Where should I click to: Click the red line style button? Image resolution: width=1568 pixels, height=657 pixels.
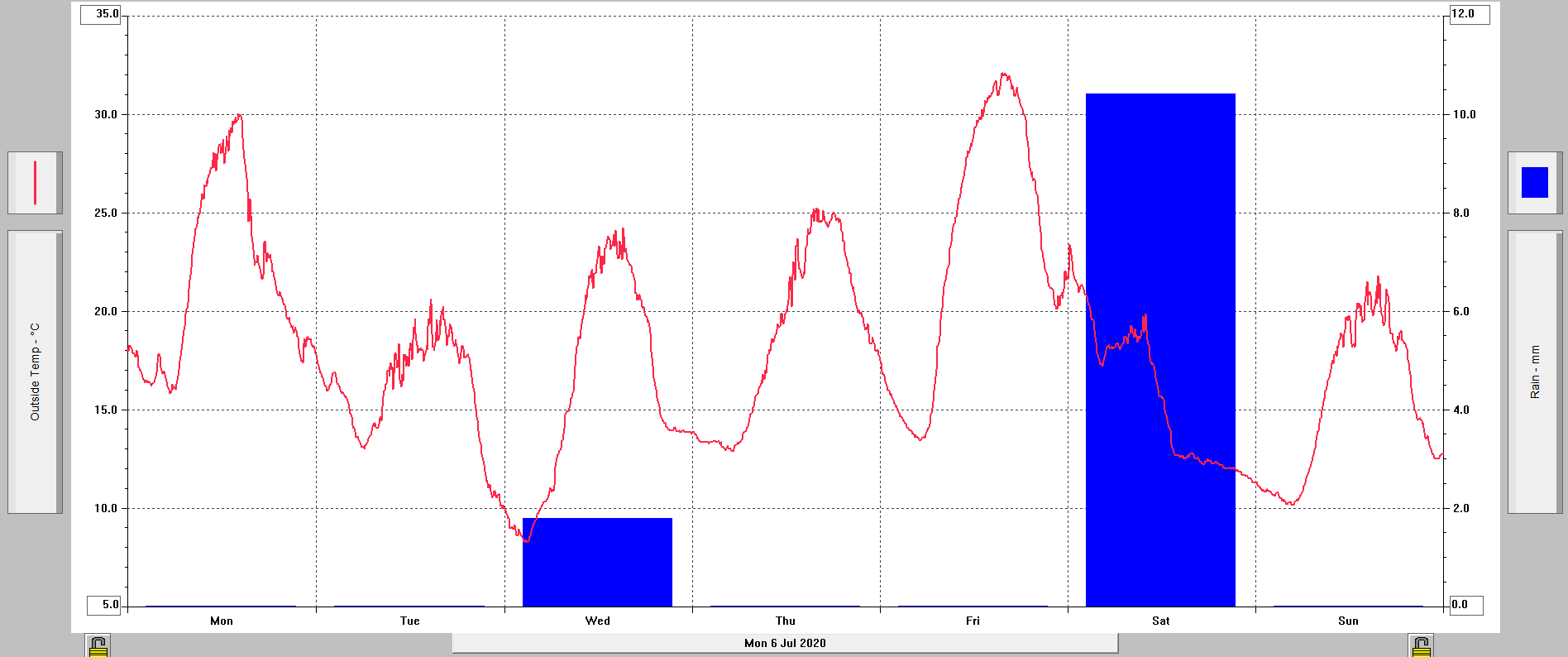point(35,183)
